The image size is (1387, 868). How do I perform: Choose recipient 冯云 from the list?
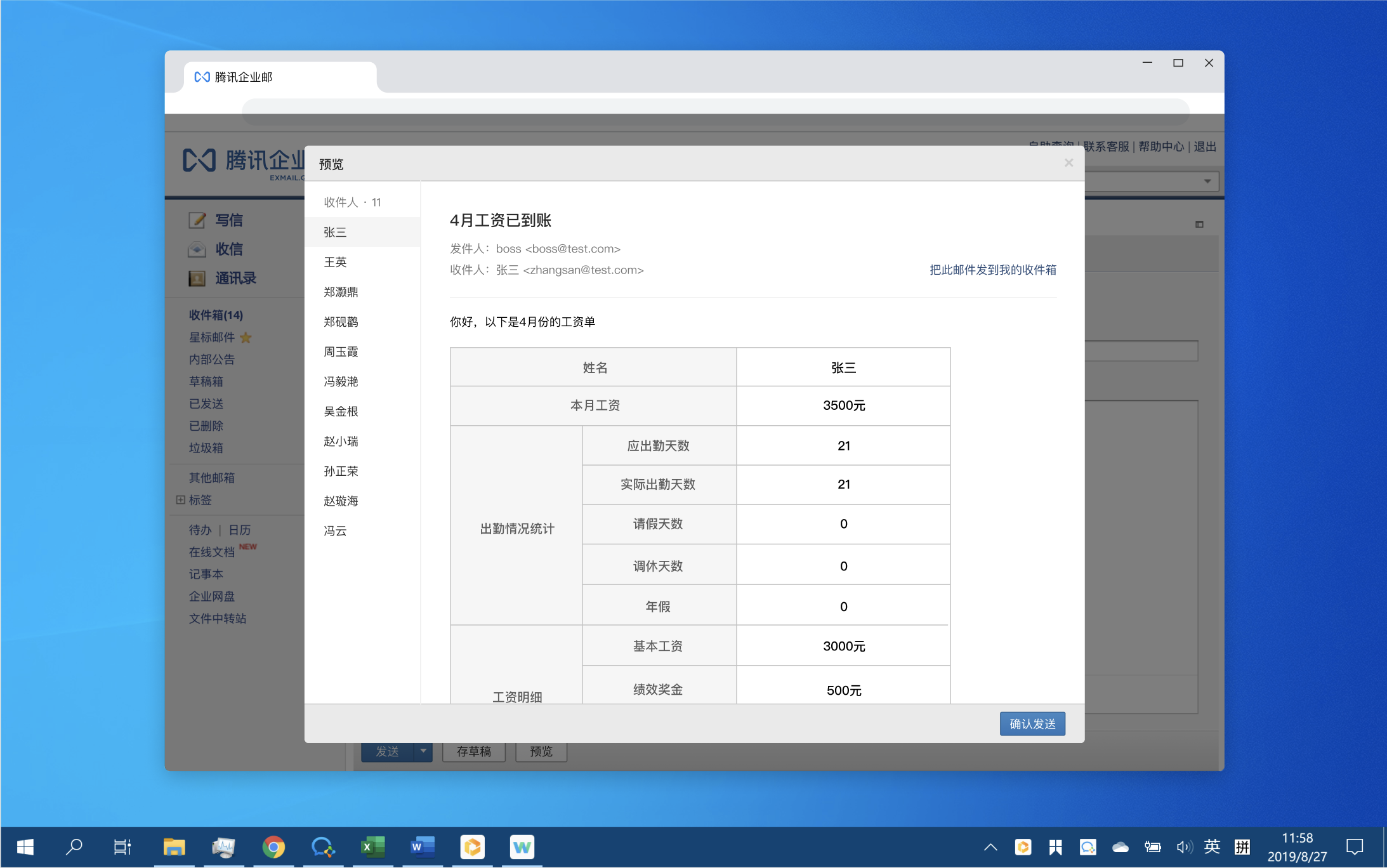(x=335, y=530)
